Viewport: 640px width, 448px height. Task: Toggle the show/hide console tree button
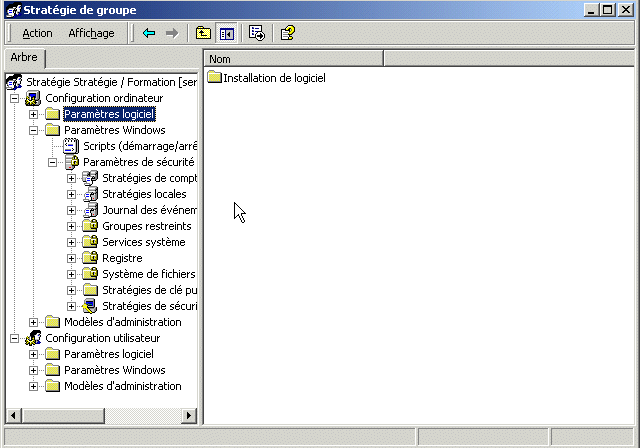point(226,33)
